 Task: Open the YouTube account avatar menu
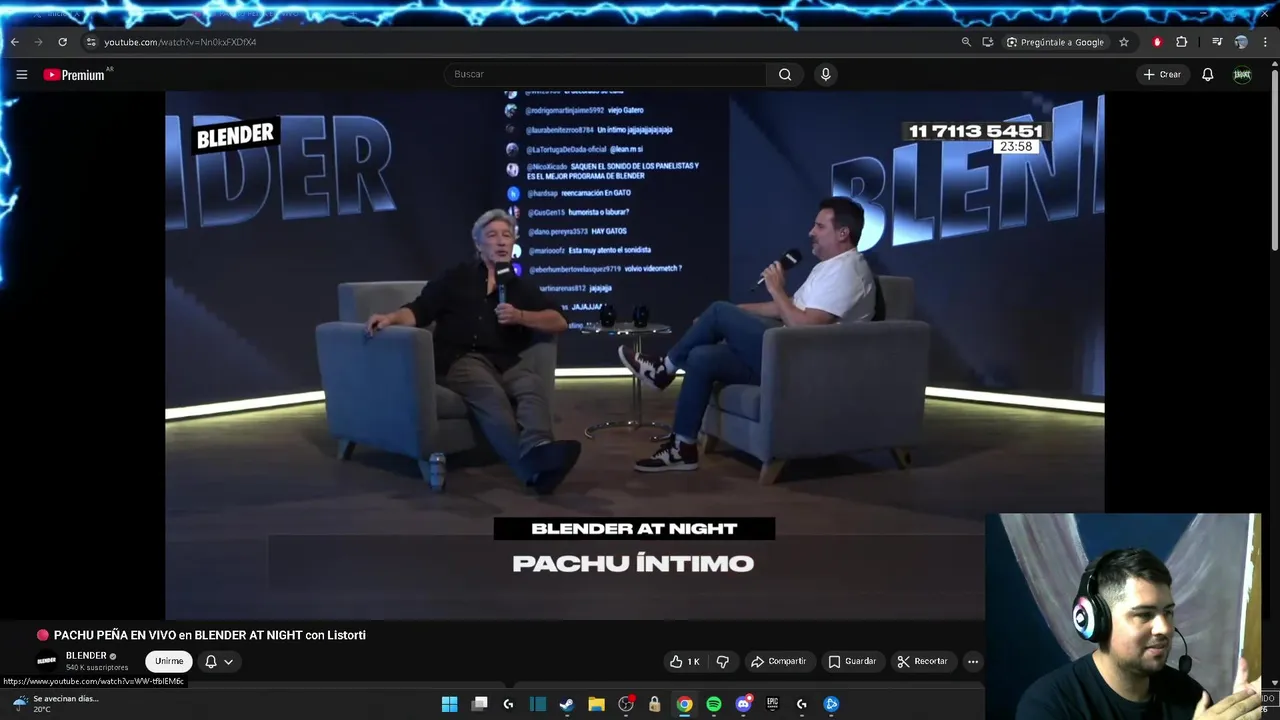tap(1242, 74)
